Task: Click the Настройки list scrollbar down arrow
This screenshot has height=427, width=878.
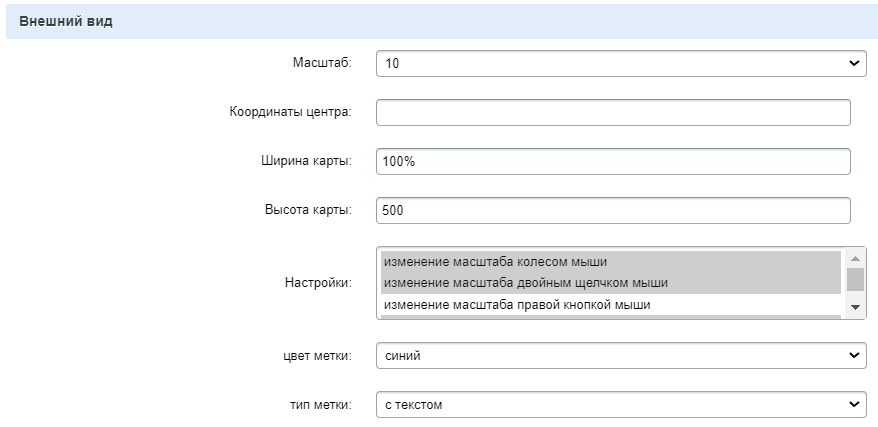Action: (855, 307)
